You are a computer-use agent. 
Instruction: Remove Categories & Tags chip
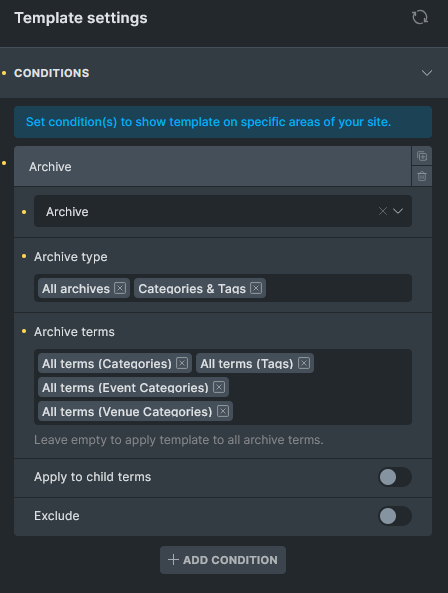tap(256, 288)
